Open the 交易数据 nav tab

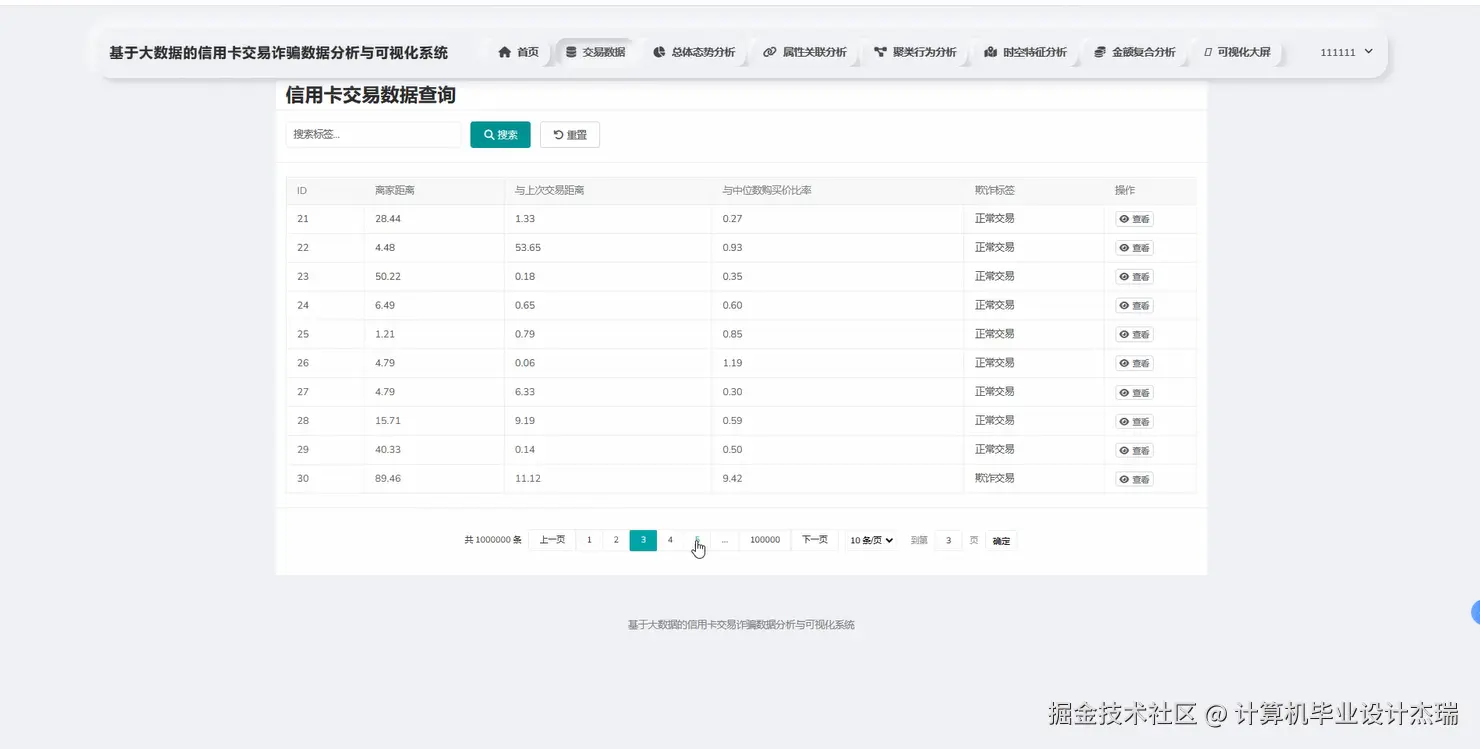point(595,52)
